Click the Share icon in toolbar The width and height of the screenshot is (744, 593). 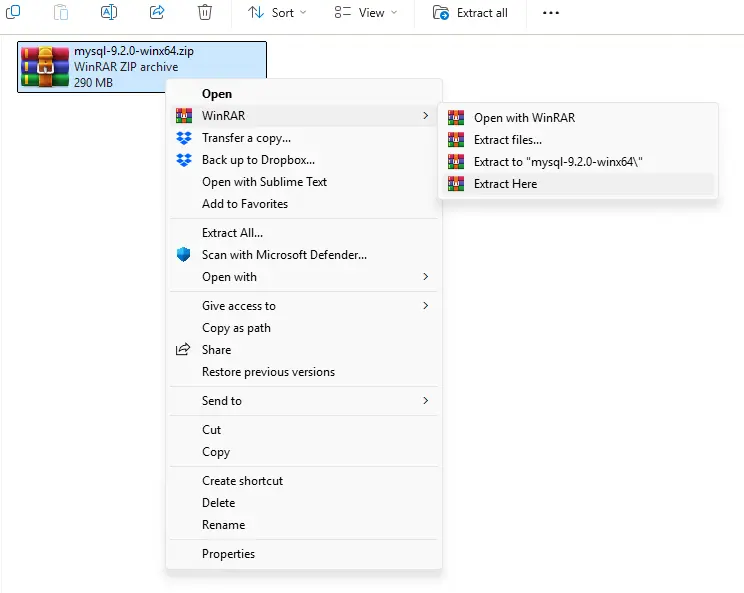coord(157,12)
